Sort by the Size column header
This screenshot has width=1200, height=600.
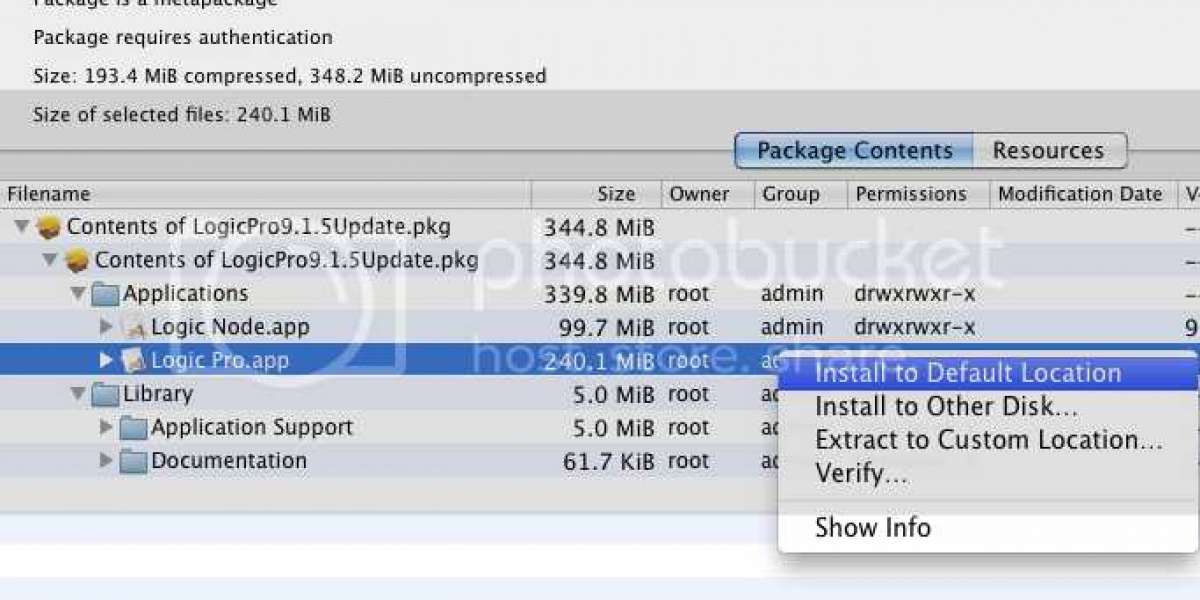tap(615, 194)
